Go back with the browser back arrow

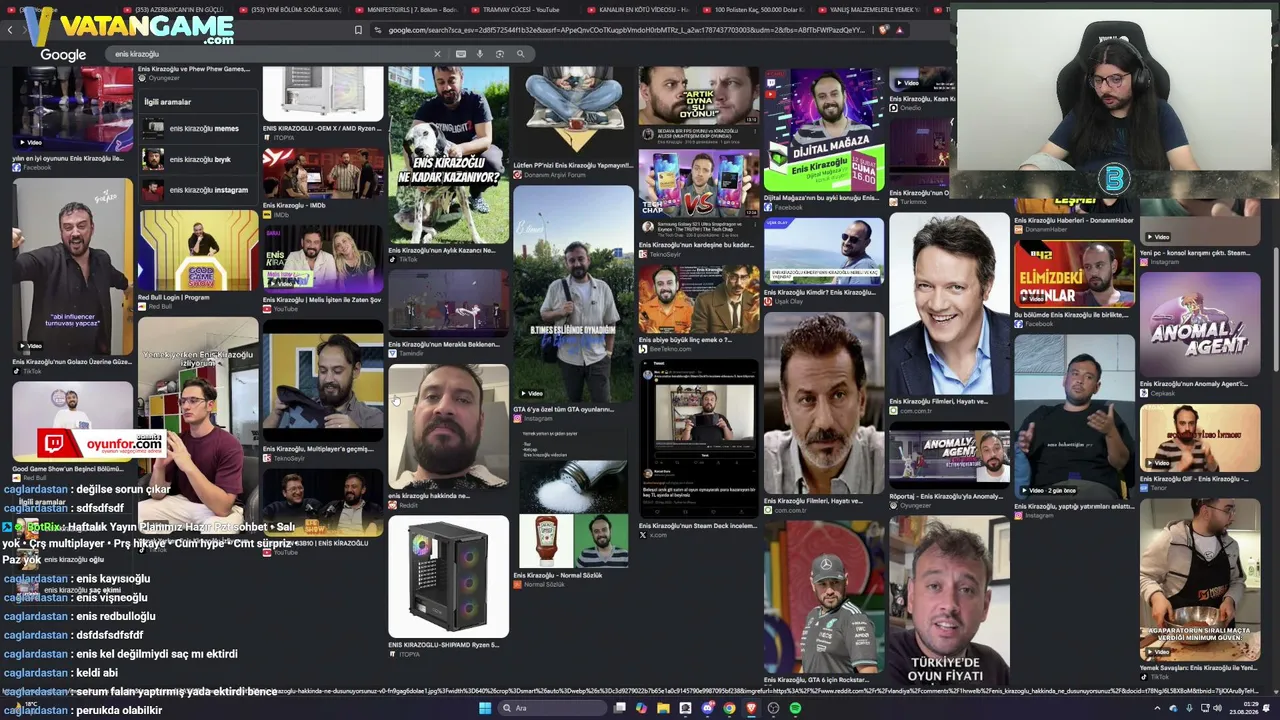[x=10, y=30]
